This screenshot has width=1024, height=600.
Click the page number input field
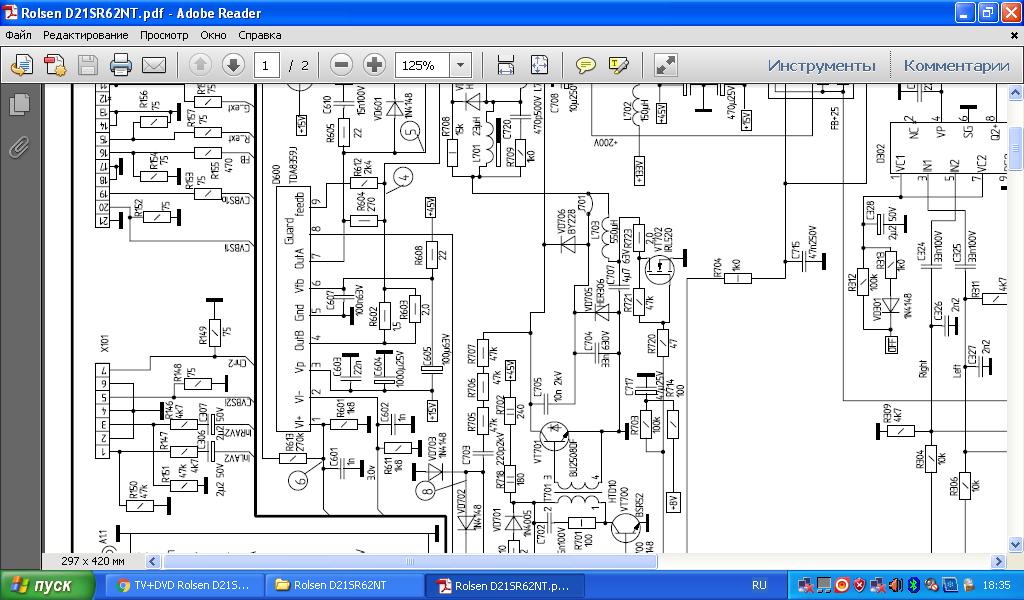click(266, 66)
